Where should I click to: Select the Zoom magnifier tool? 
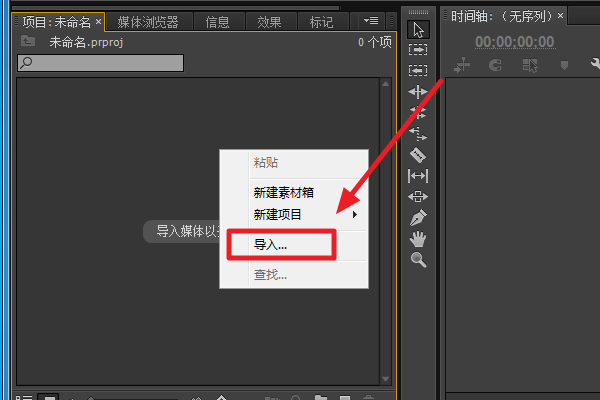(418, 260)
